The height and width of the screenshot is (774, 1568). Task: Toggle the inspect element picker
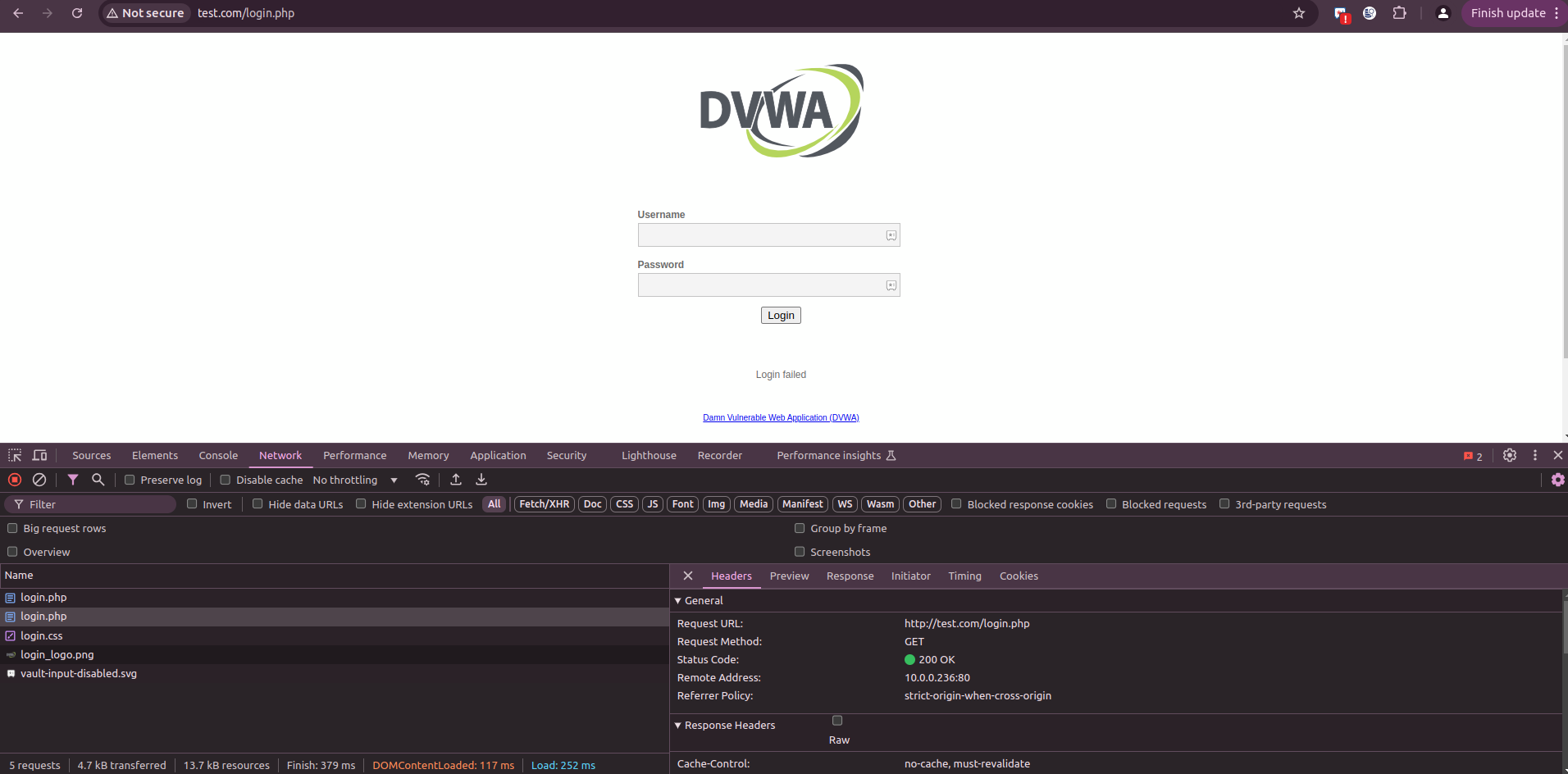pyautogui.click(x=15, y=455)
